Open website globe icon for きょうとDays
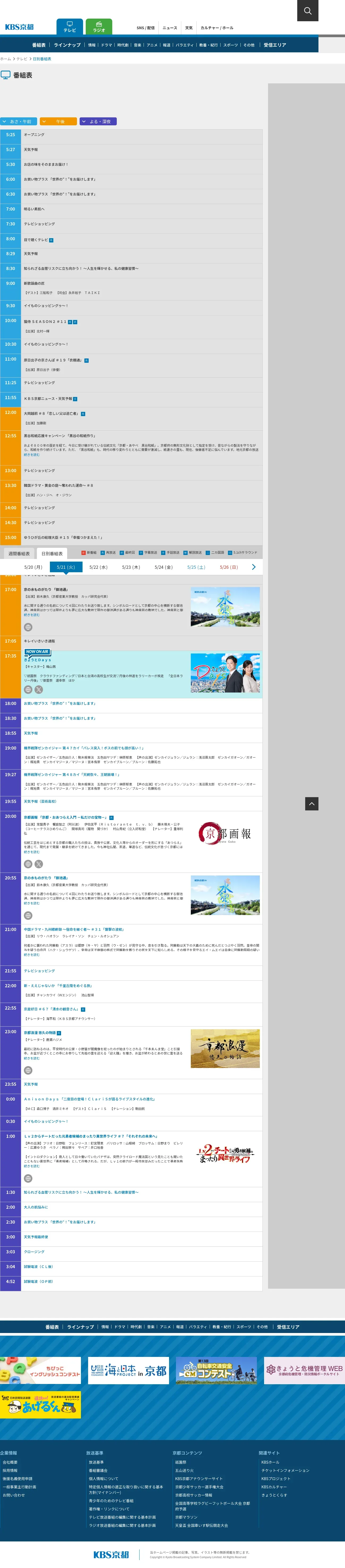The height and width of the screenshot is (1568, 345). [28, 690]
